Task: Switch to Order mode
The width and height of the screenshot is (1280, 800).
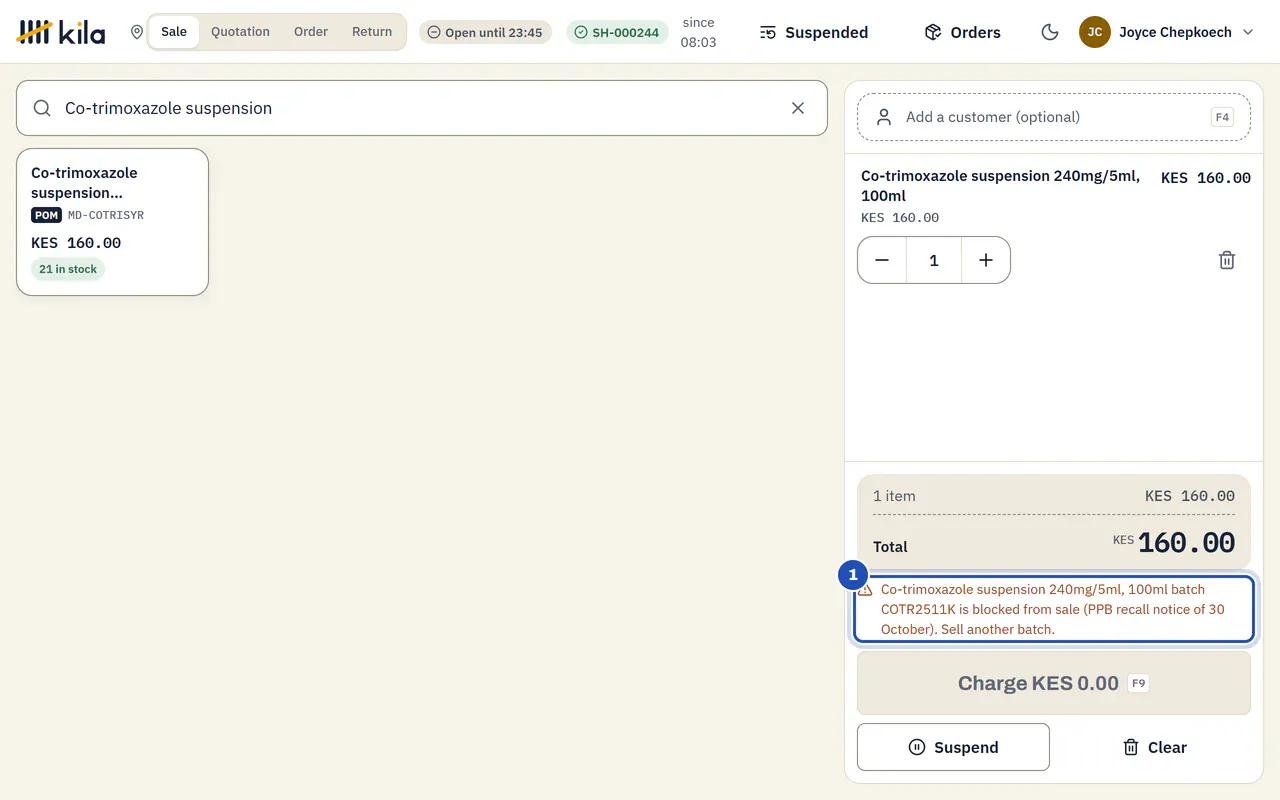Action: (311, 32)
